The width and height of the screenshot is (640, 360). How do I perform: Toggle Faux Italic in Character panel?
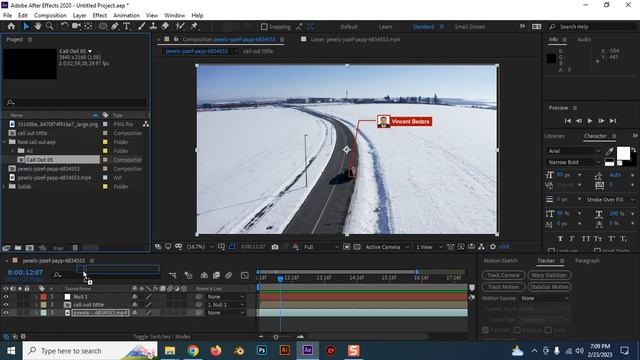572,239
